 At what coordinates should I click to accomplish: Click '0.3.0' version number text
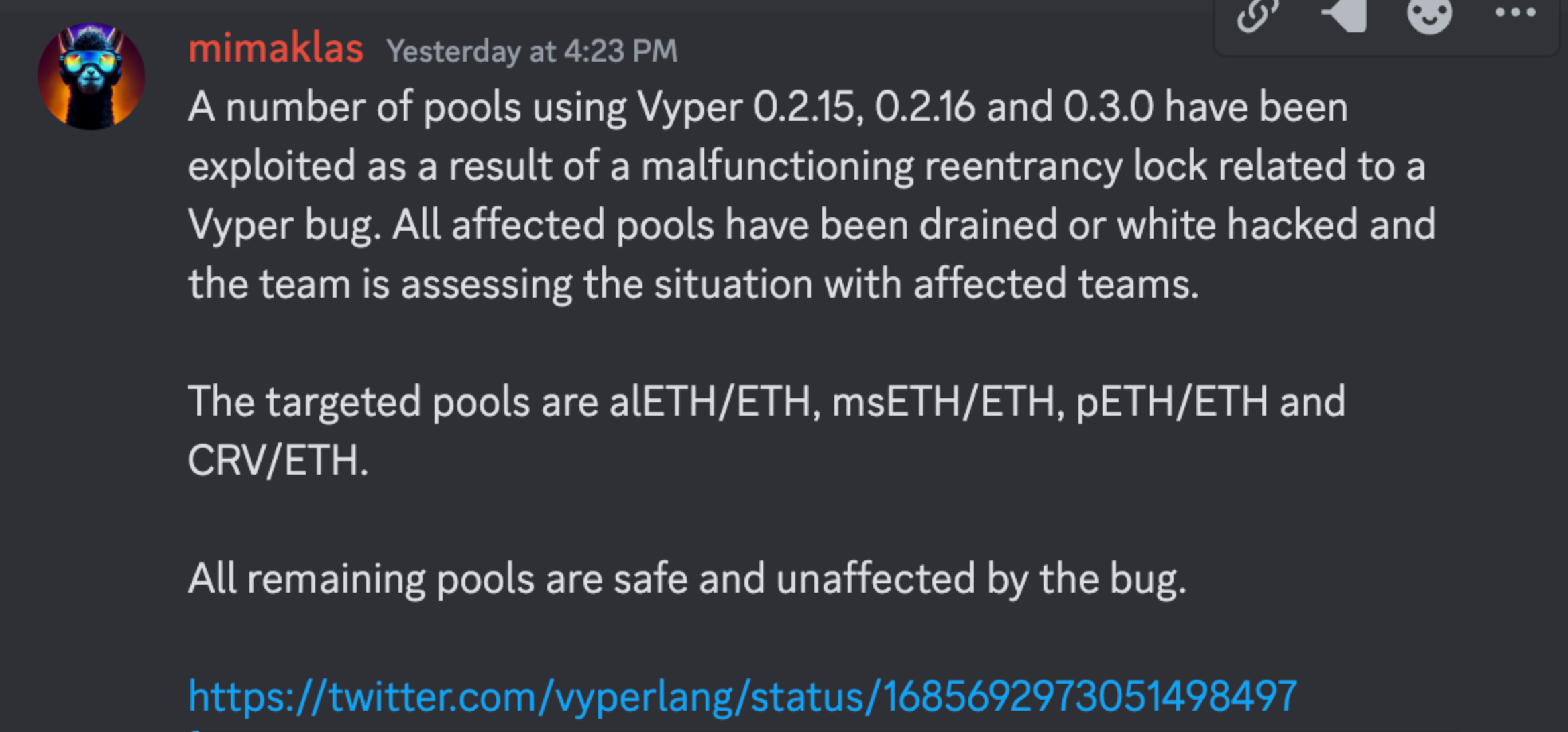[1108, 107]
